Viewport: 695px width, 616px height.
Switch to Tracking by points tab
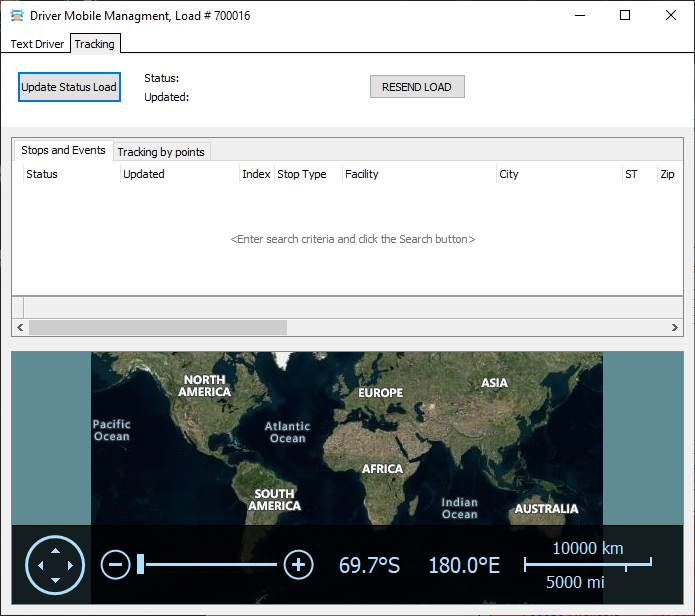click(x=161, y=152)
